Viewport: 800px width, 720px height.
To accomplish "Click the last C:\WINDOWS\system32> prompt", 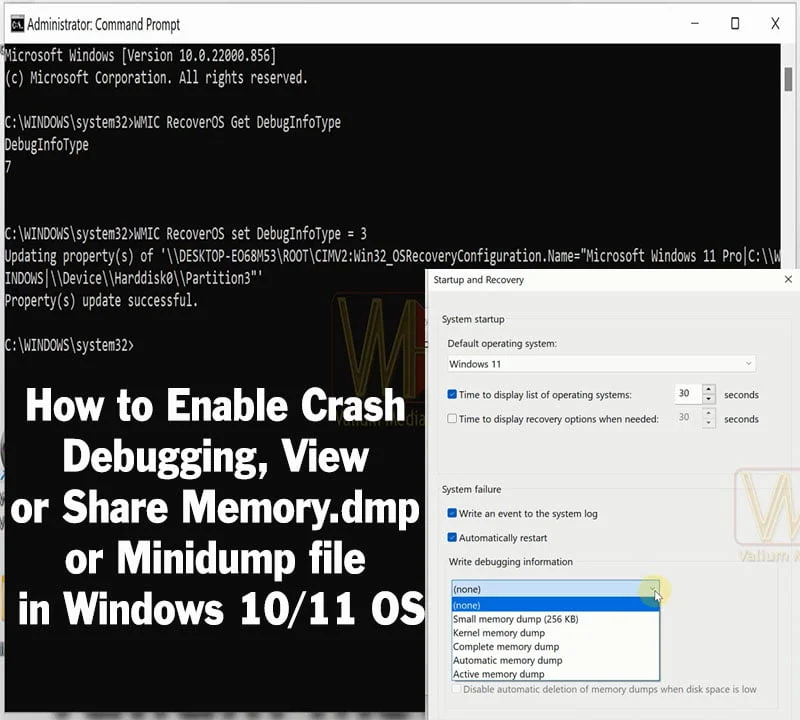I will [69, 345].
